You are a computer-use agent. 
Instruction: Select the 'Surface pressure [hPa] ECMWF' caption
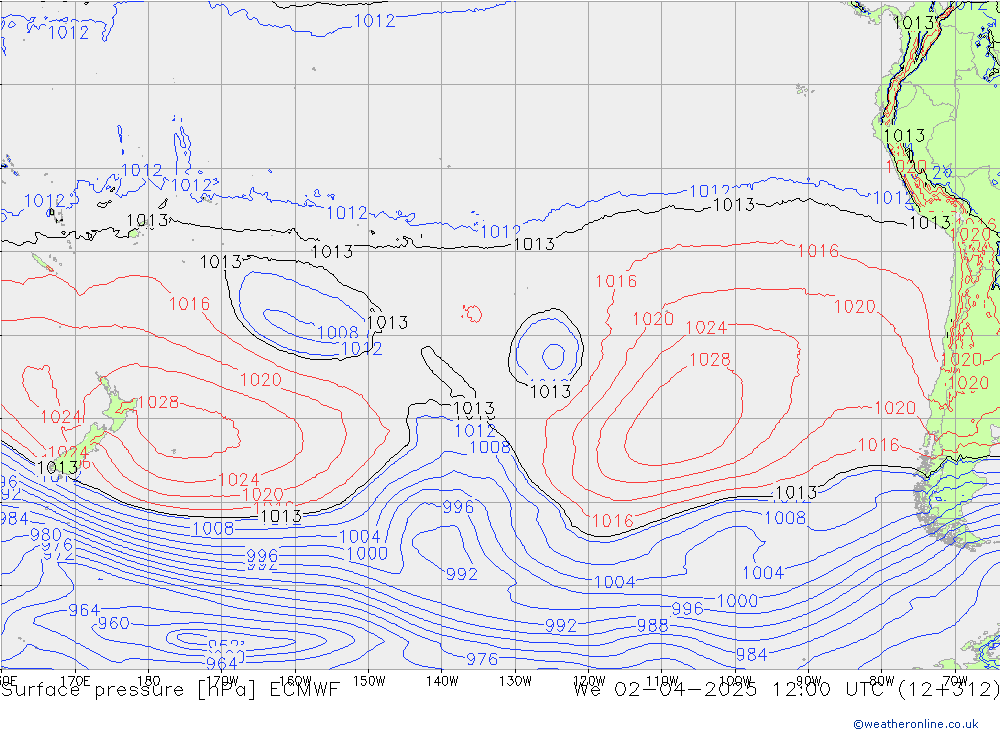[170, 690]
